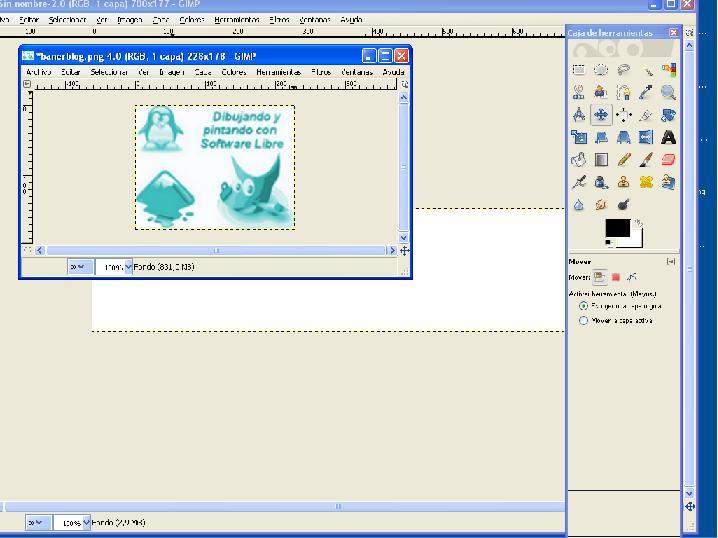The width and height of the screenshot is (718, 538).
Task: Set Move mode to selection
Action: click(616, 277)
